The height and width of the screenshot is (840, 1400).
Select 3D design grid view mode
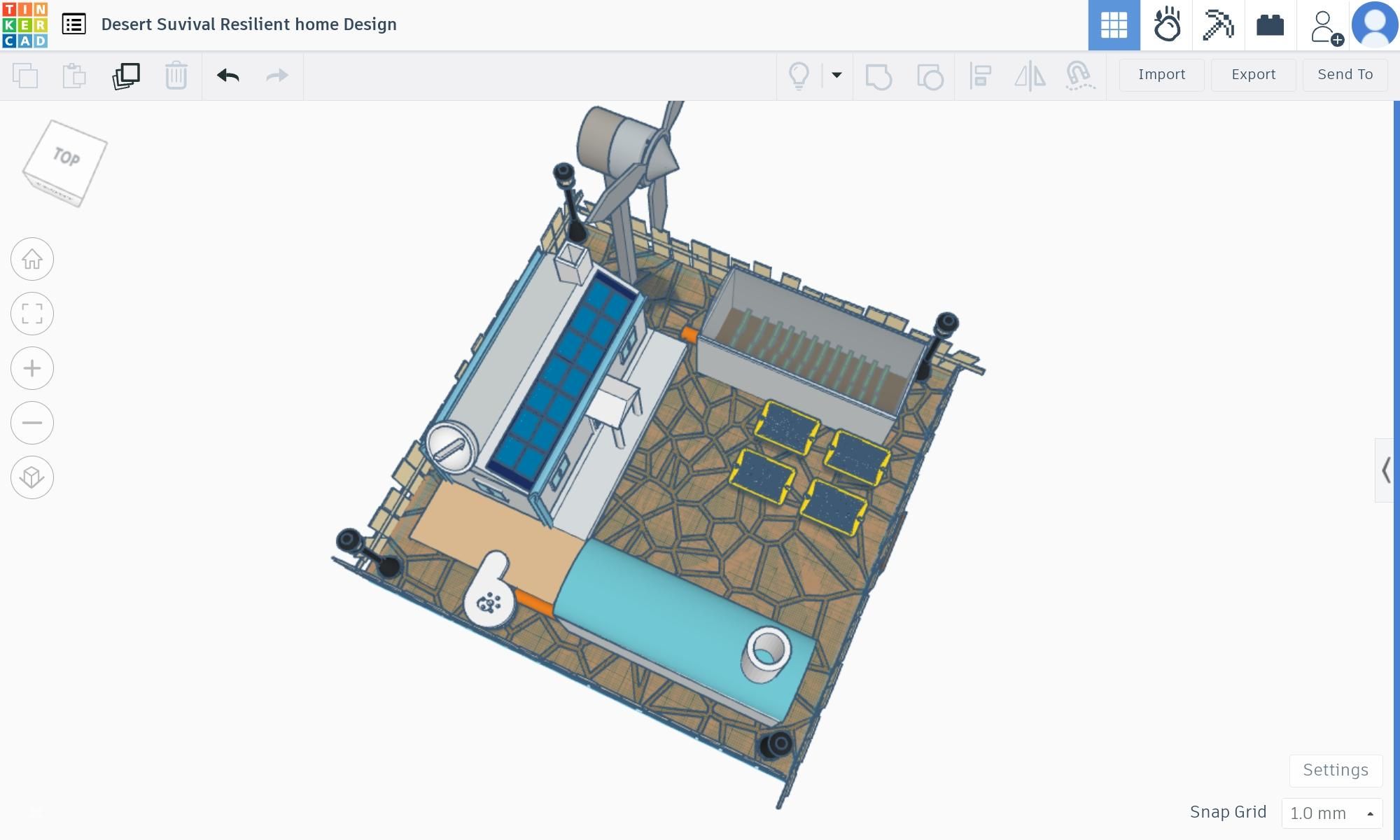click(x=1114, y=25)
